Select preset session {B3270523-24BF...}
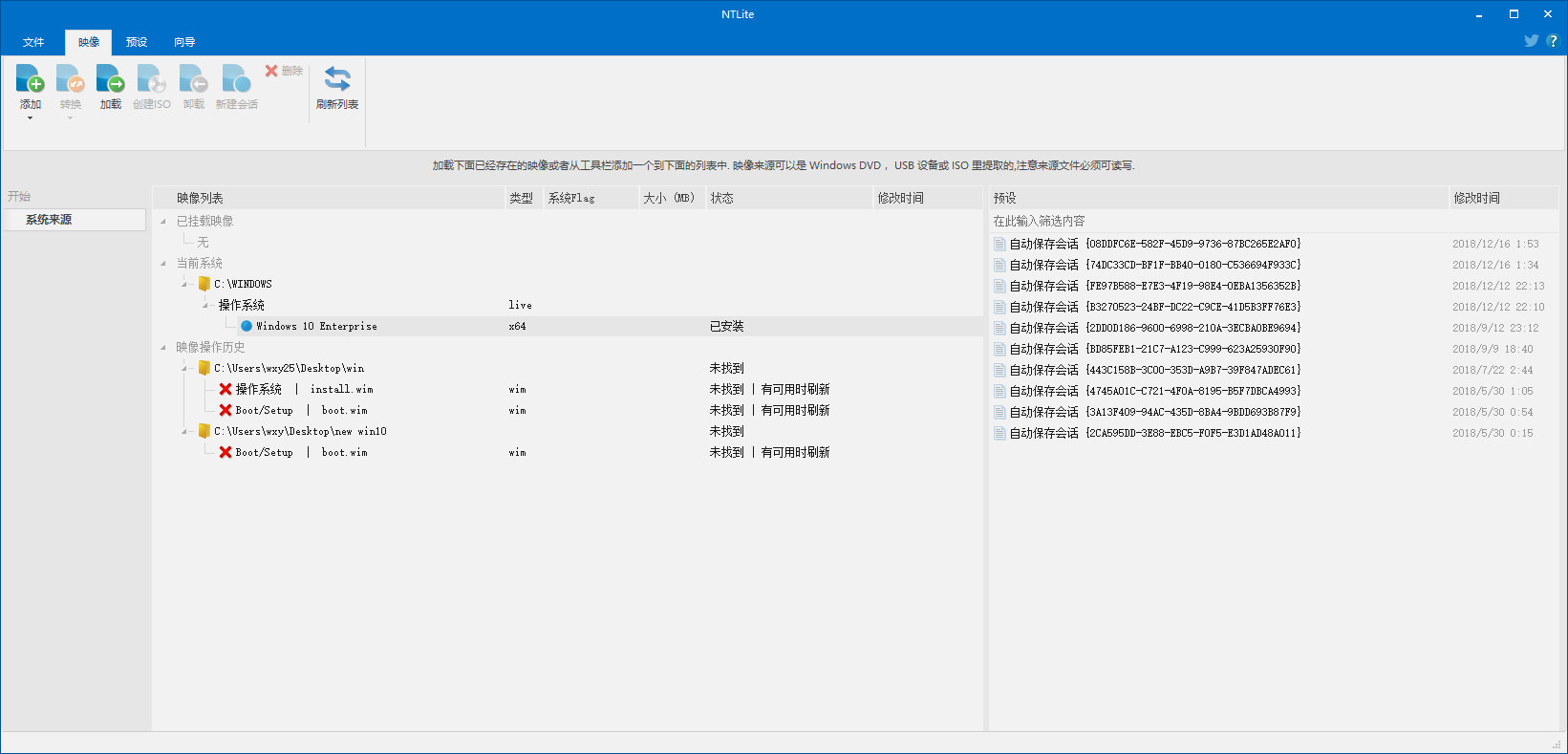1568x754 pixels. [x=1274, y=307]
